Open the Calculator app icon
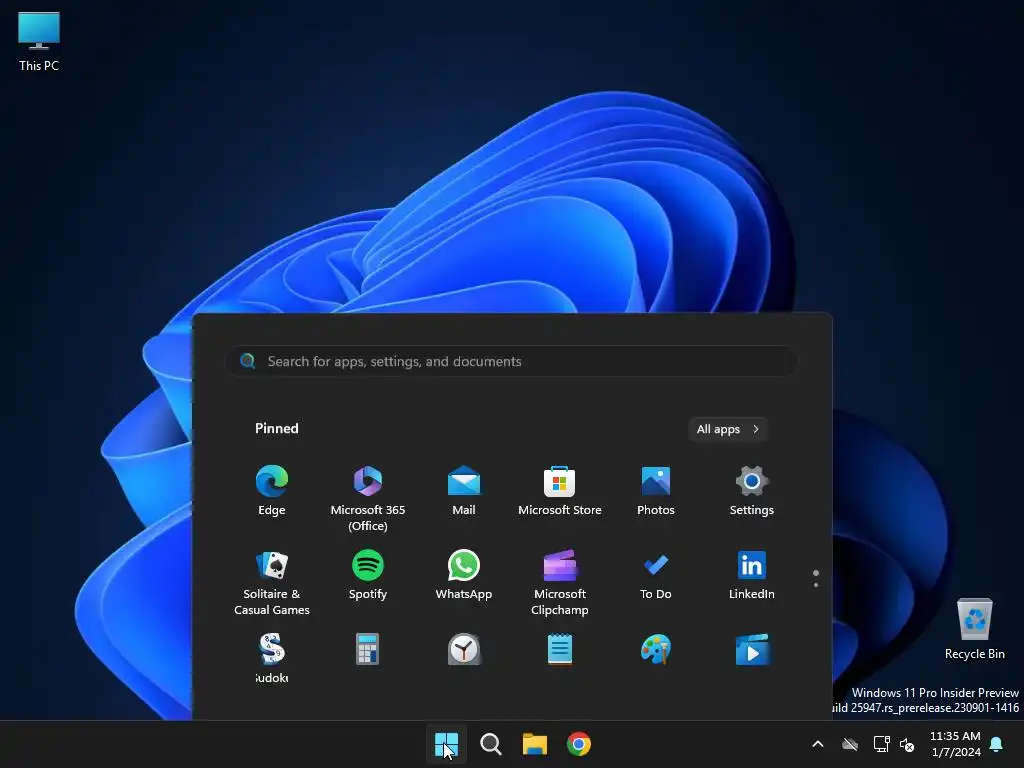The height and width of the screenshot is (768, 1024). pos(368,649)
